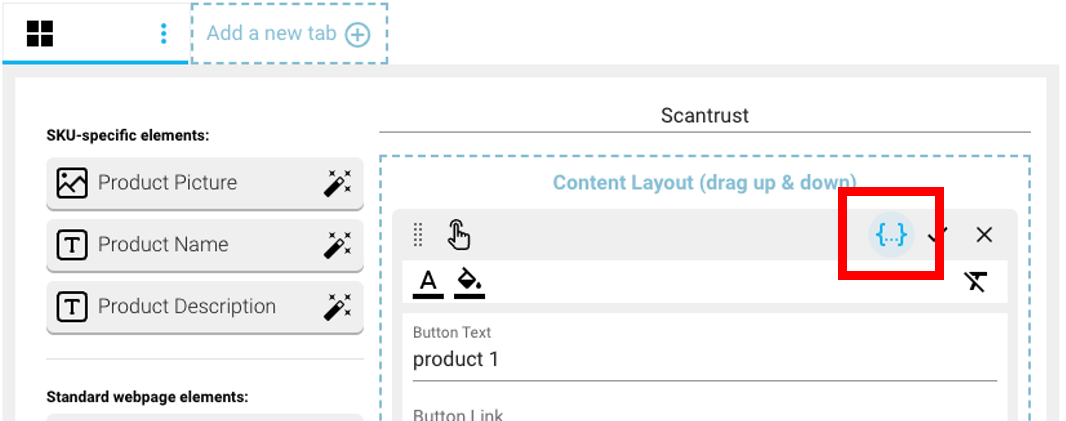
Task: Open the fill color bucket picker
Action: (469, 283)
